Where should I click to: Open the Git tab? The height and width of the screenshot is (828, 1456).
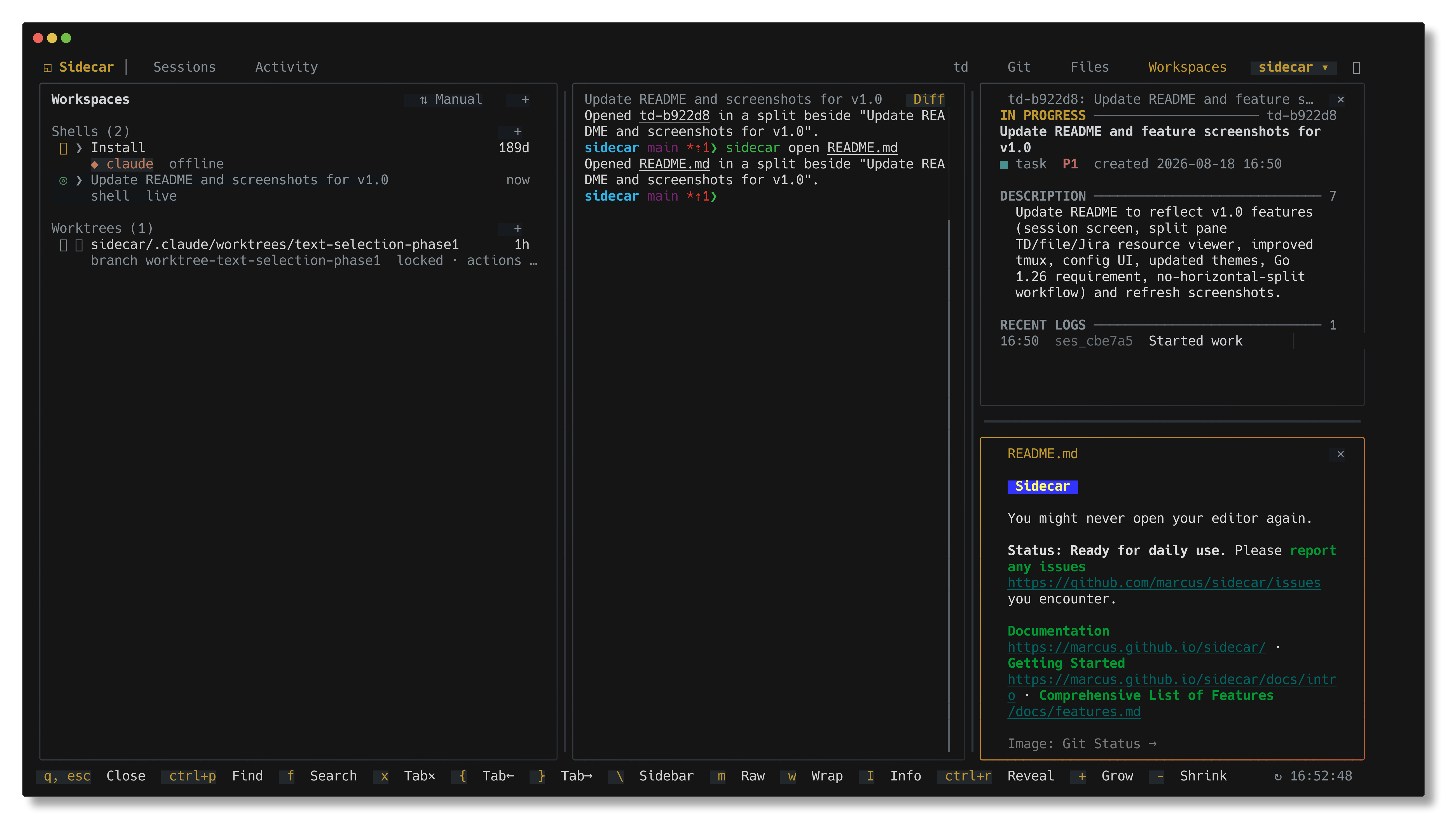coord(1019,68)
